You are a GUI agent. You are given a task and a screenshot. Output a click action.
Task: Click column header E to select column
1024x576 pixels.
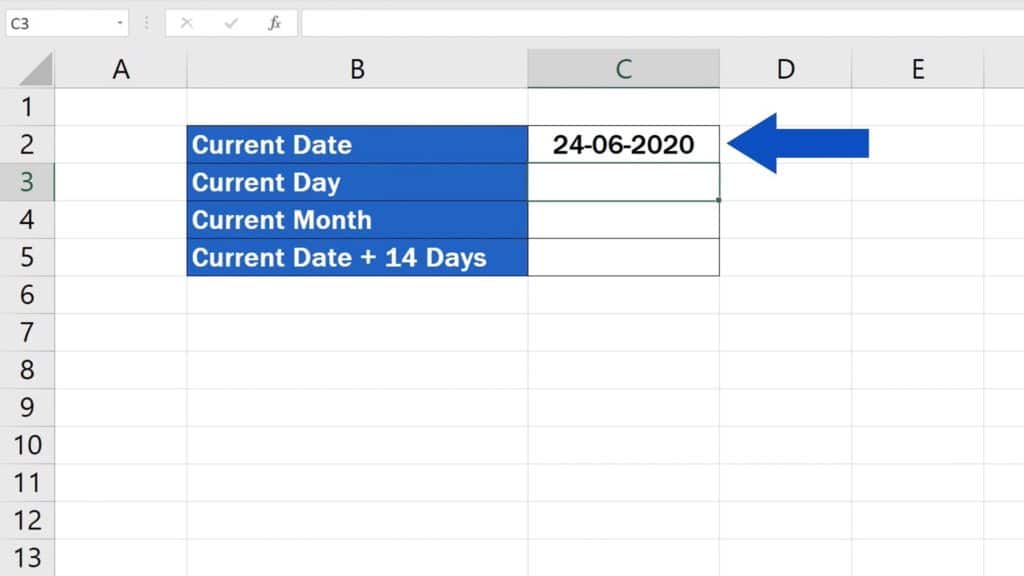917,69
